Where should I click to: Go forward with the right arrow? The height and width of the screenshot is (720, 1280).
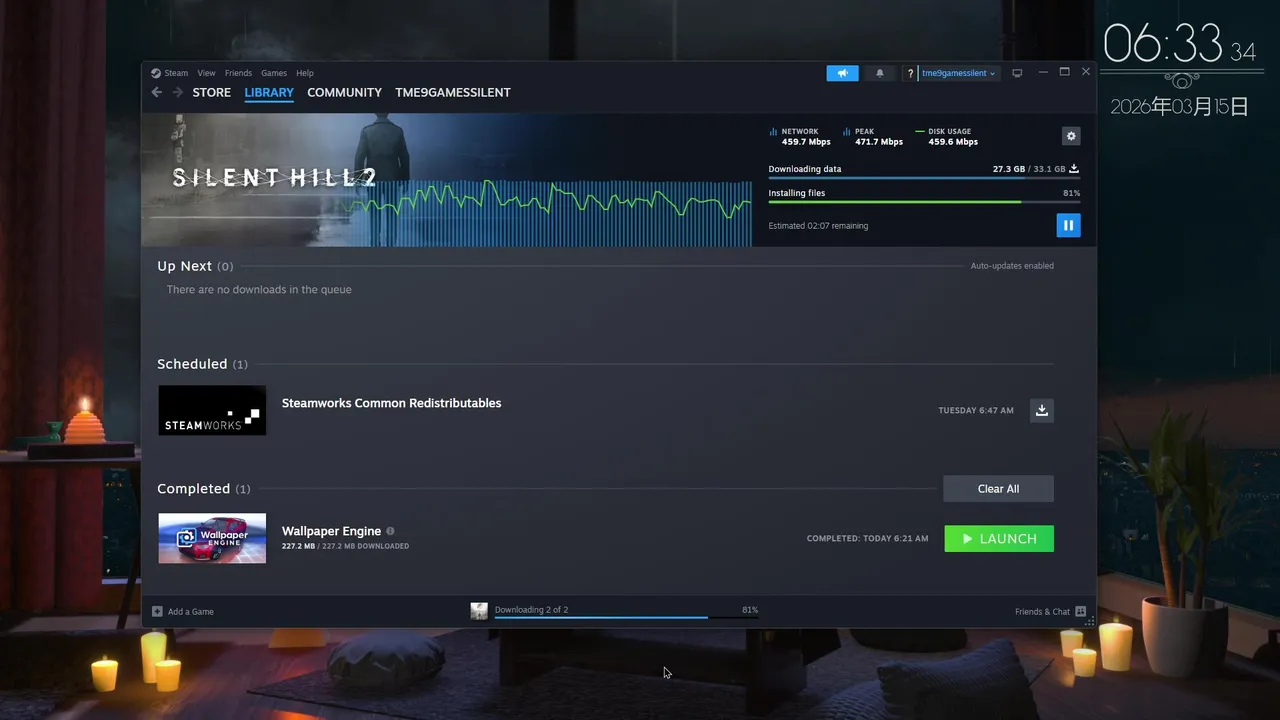tap(177, 92)
